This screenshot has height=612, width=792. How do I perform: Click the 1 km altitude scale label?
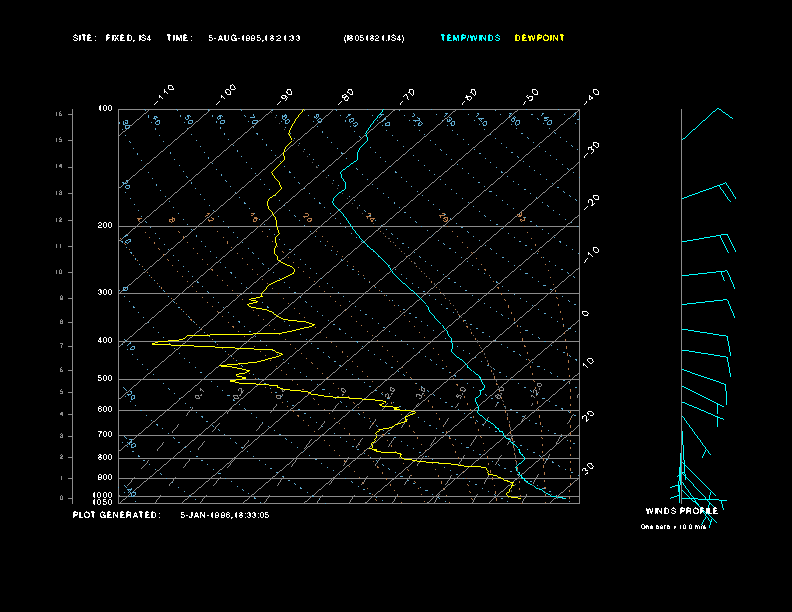62,478
